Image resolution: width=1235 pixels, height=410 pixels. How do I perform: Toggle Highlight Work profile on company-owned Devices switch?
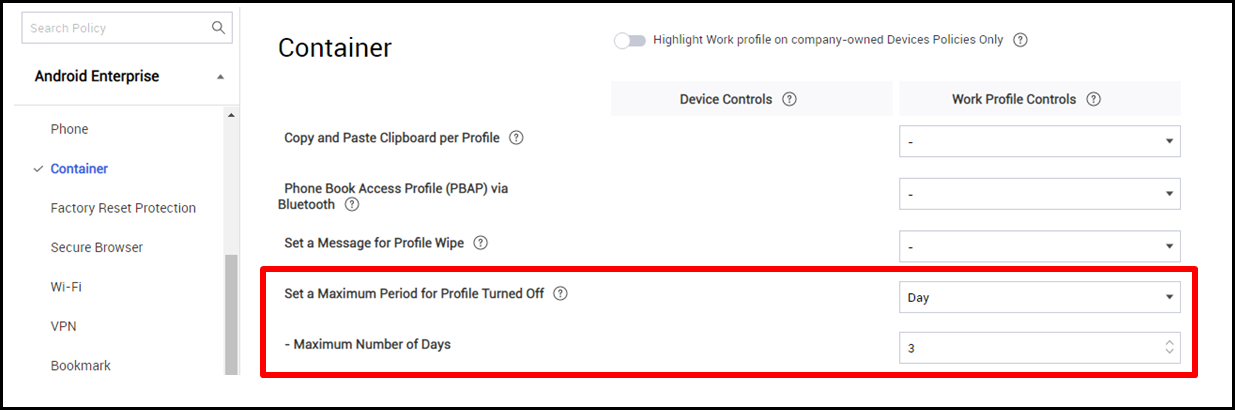pos(630,40)
